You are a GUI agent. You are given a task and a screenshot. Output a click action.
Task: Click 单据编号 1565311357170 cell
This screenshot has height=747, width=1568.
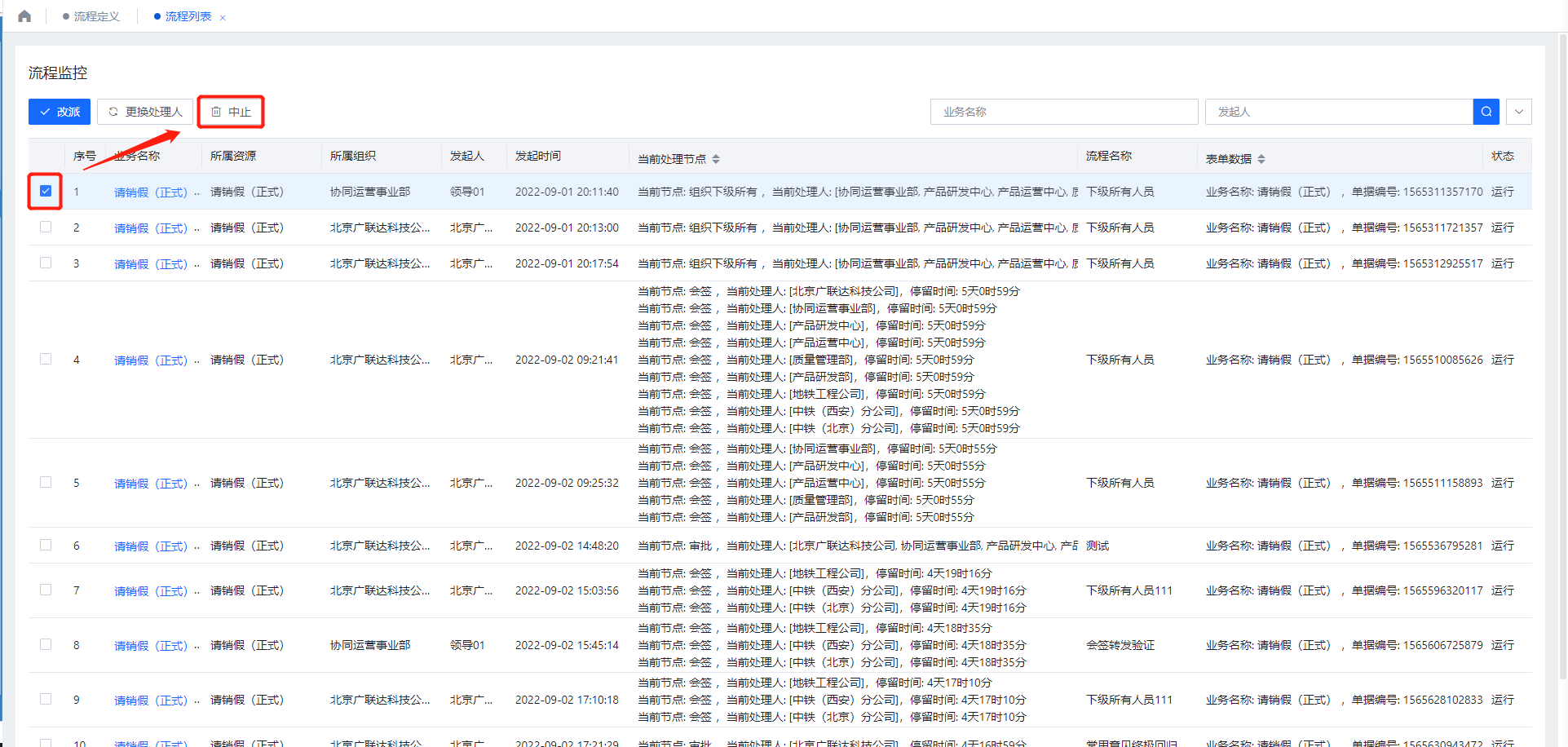pyautogui.click(x=1417, y=192)
